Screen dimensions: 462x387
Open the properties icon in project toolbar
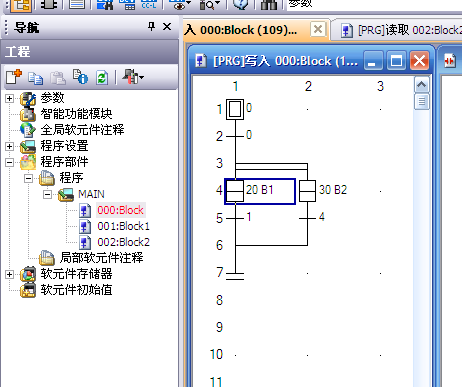(x=80, y=77)
